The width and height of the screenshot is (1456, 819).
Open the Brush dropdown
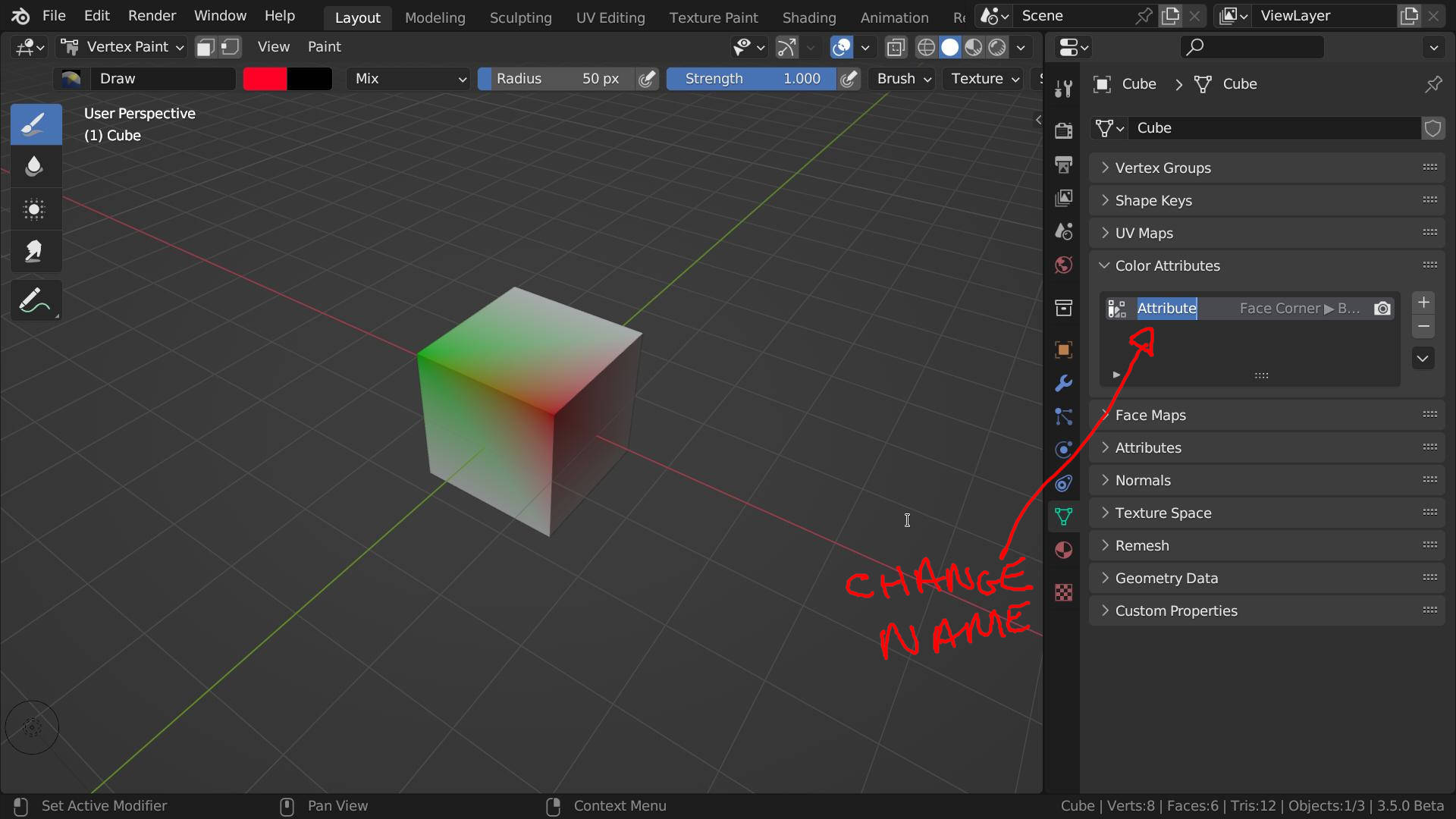click(901, 78)
